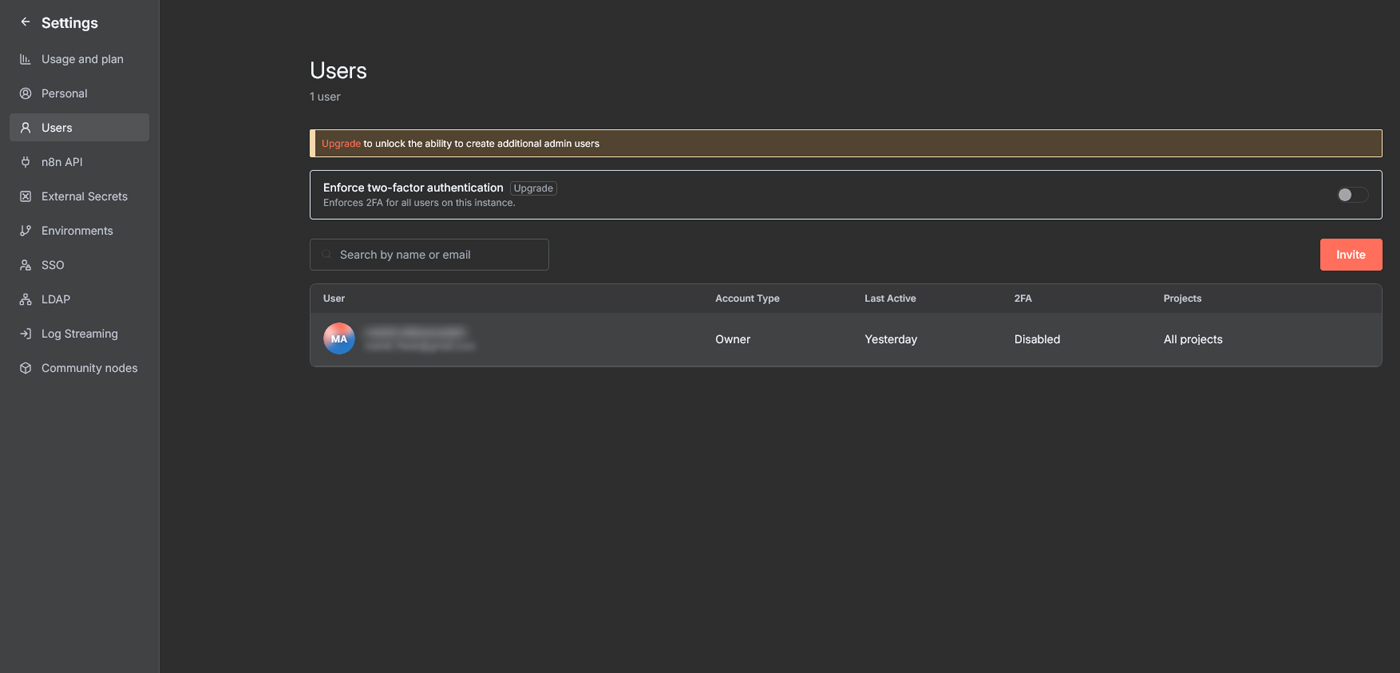Click the Personal profile icon in sidebar
Viewport: 1400px width, 673px height.
point(26,93)
